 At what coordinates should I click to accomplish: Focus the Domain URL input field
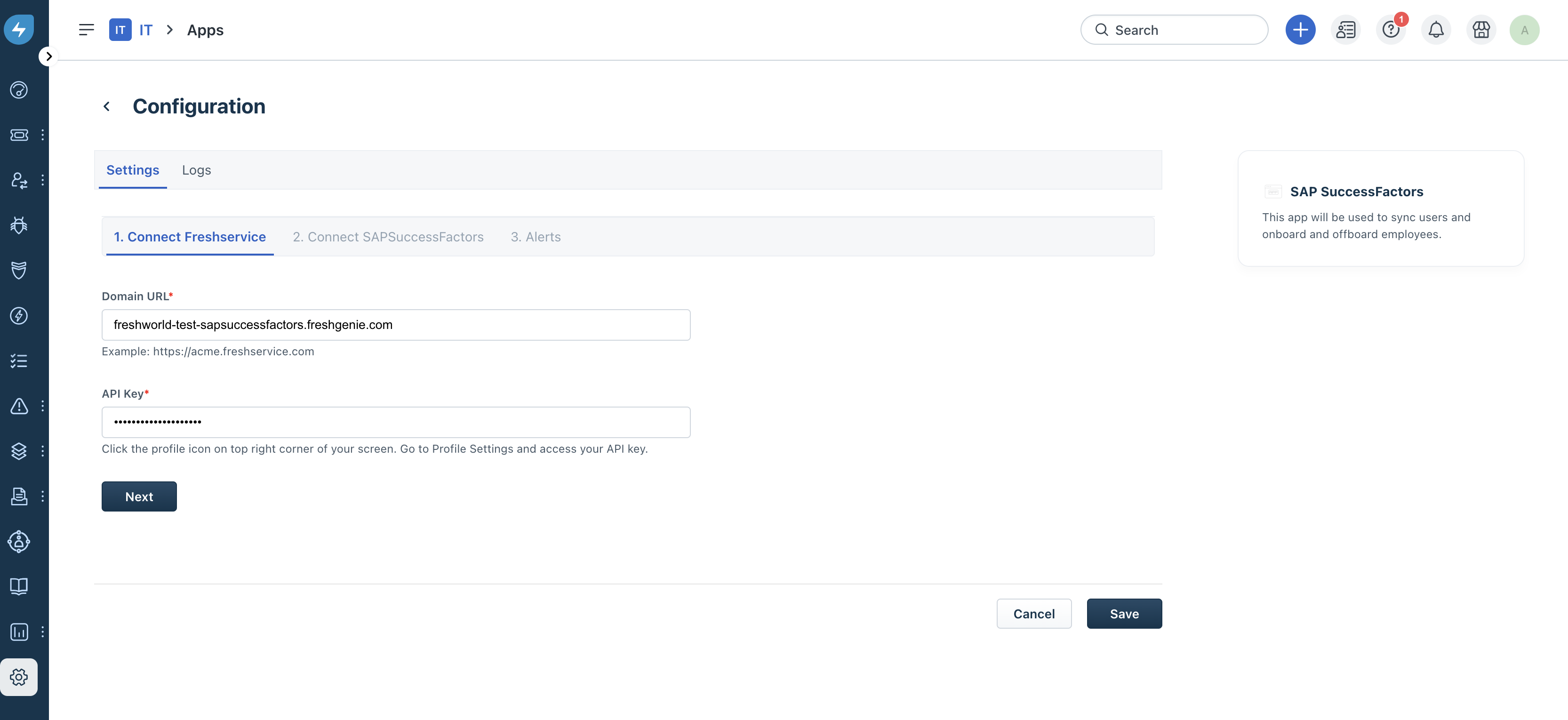tap(396, 325)
